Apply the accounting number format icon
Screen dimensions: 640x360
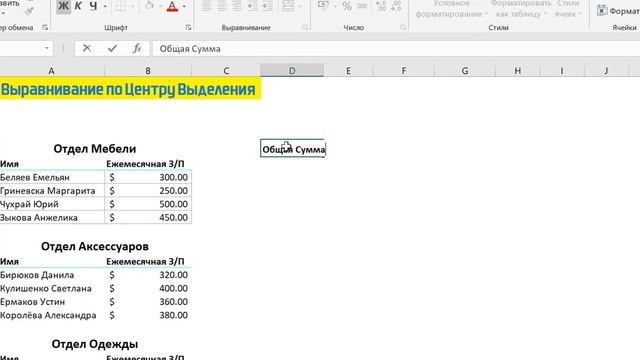(x=323, y=6)
